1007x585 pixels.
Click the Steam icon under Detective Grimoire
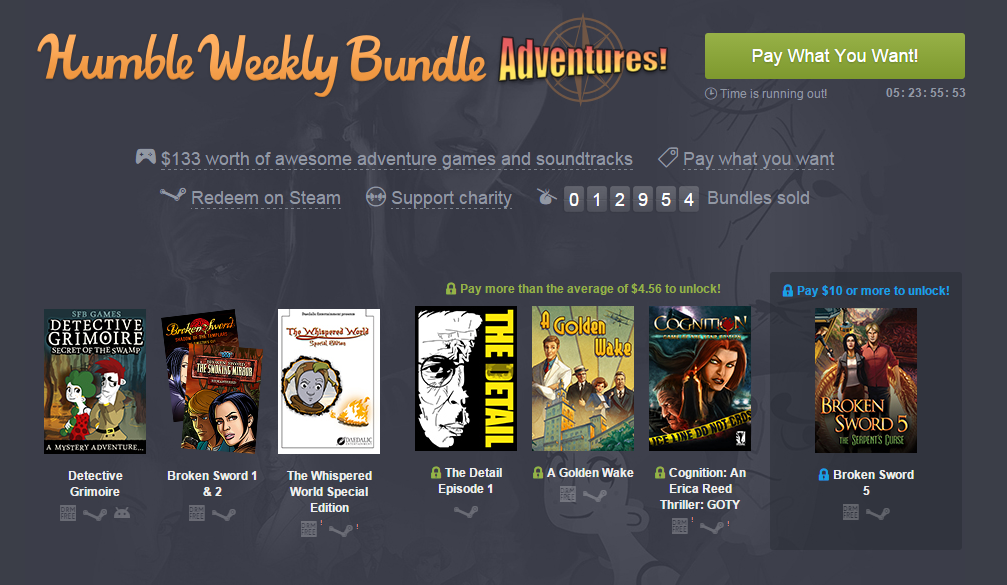tap(95, 514)
